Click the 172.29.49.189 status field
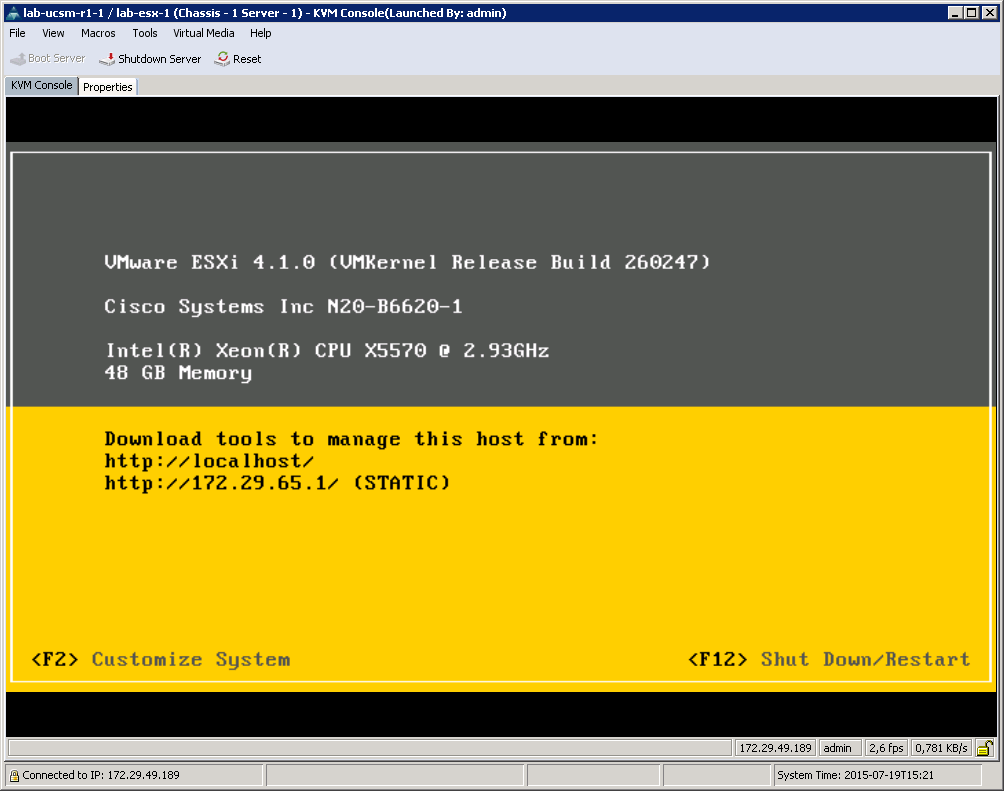This screenshot has height=791, width=1004. pyautogui.click(x=775, y=748)
